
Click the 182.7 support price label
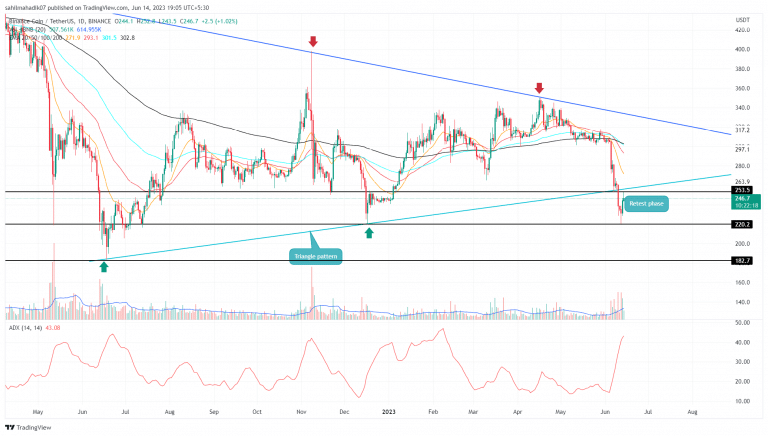(x=742, y=260)
